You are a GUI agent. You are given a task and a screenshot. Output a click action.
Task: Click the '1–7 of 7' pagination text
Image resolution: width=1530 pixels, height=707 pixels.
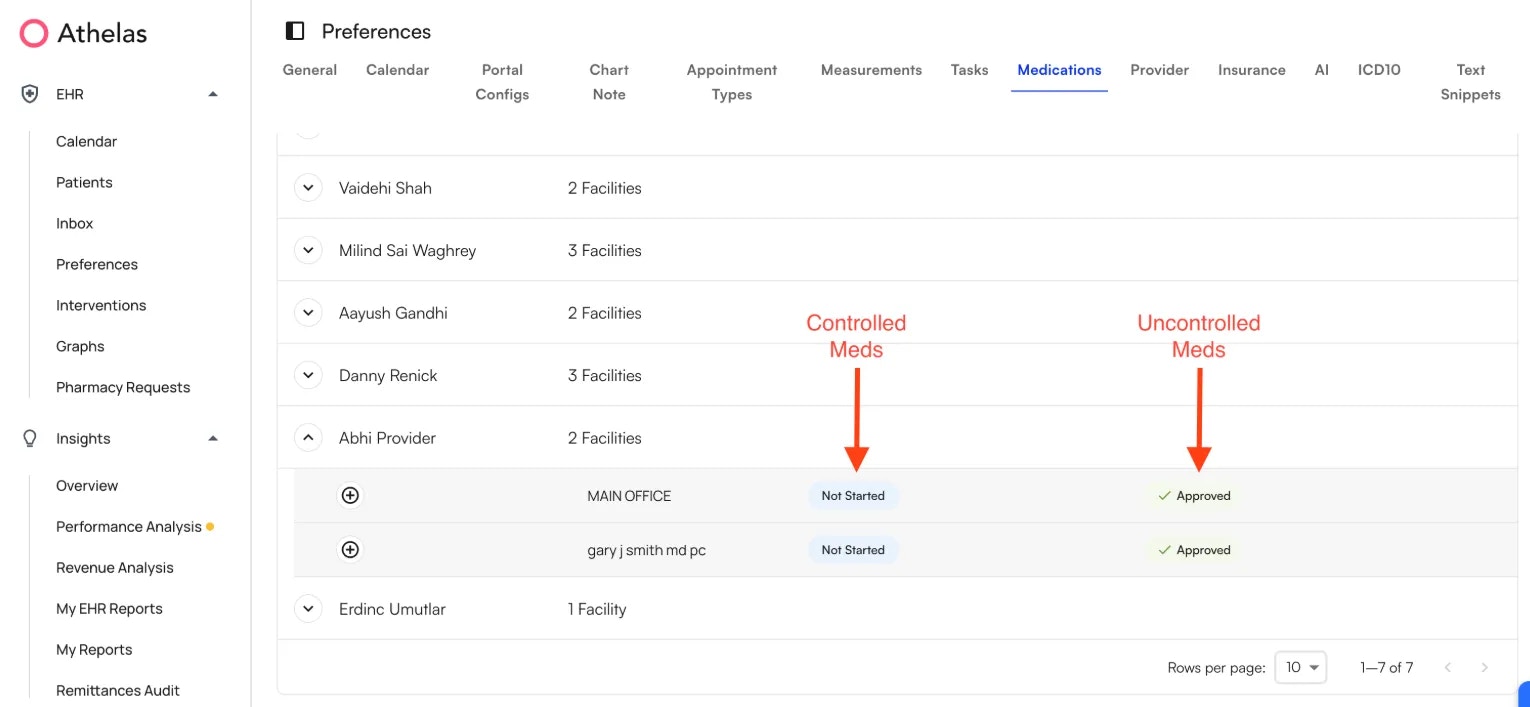[x=1386, y=667]
